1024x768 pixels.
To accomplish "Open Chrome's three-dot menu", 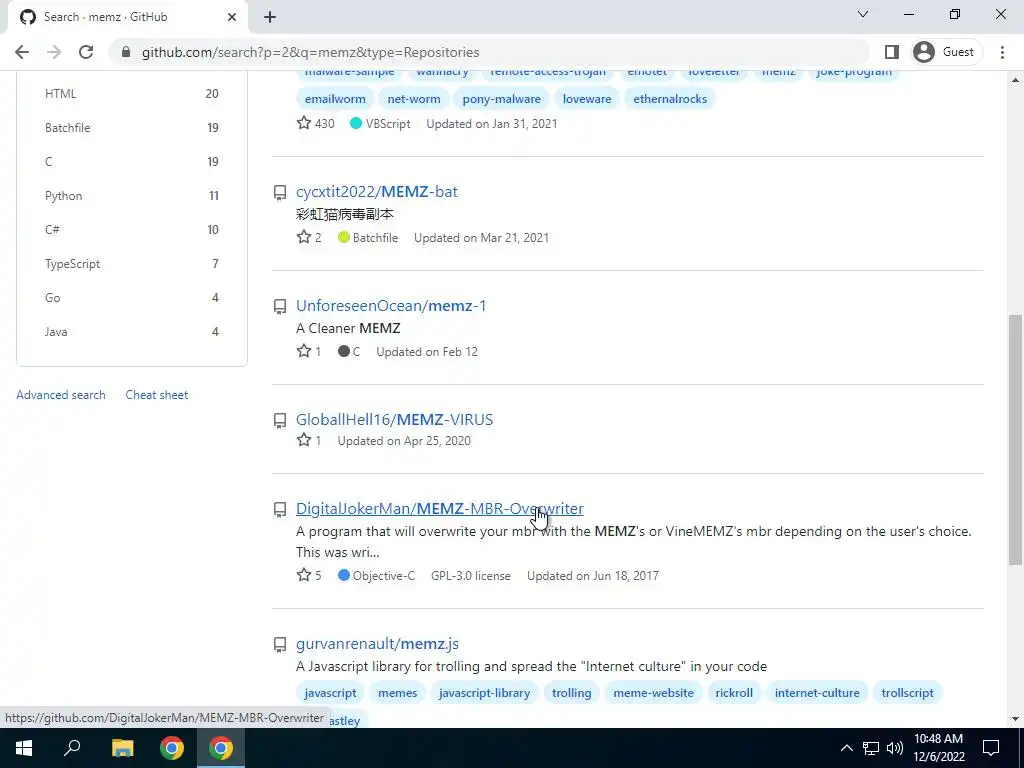I will [1002, 52].
